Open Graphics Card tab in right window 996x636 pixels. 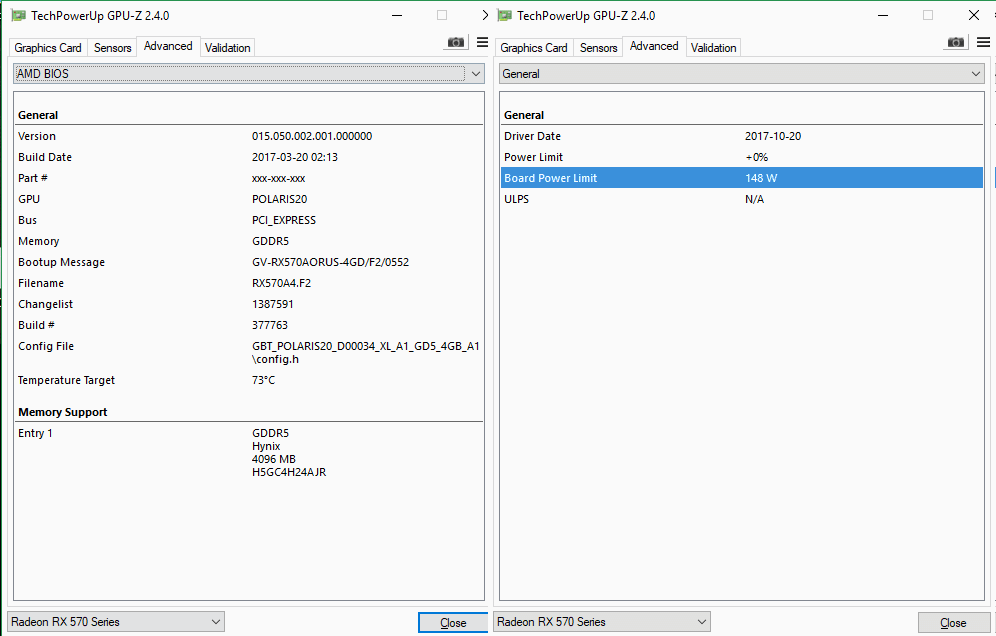pyautogui.click(x=534, y=48)
